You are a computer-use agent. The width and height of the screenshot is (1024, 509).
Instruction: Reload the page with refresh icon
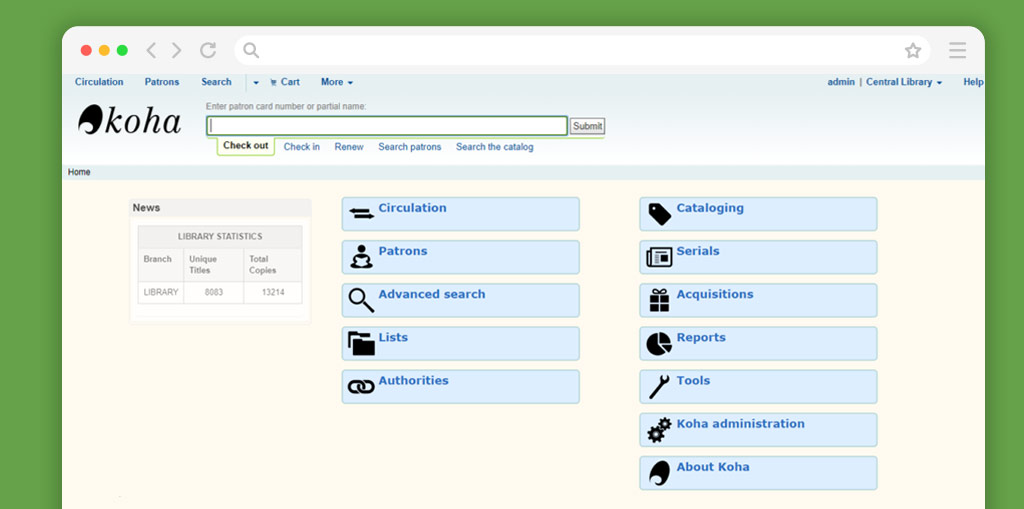[x=208, y=50]
